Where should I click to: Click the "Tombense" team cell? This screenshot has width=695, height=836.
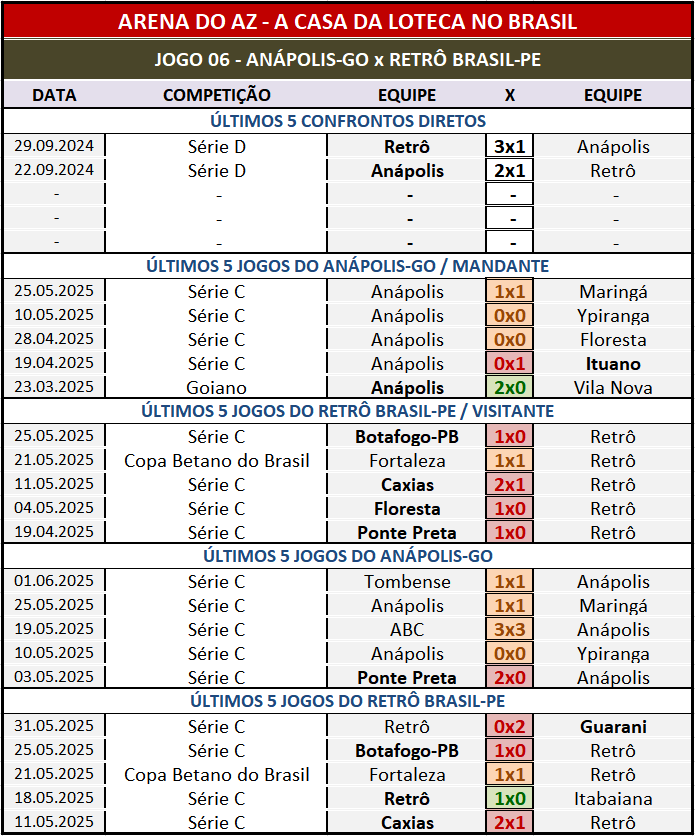pyautogui.click(x=407, y=582)
